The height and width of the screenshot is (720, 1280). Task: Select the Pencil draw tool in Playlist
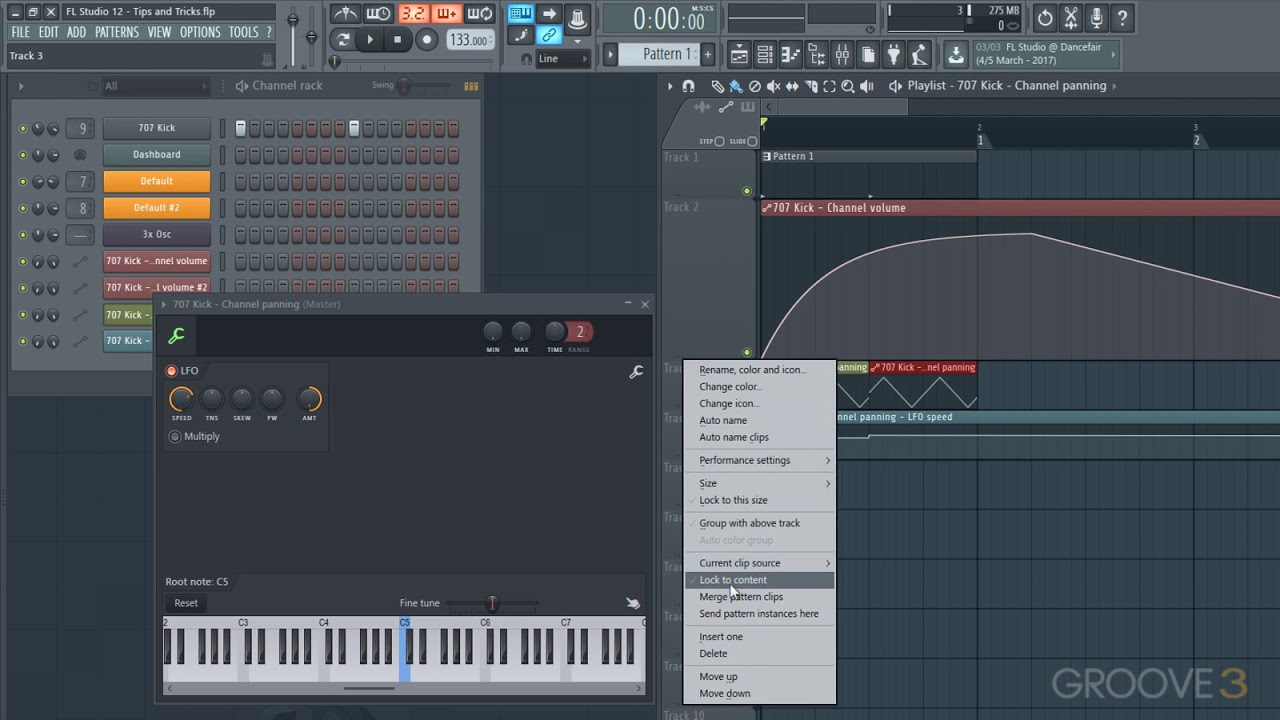pyautogui.click(x=718, y=86)
